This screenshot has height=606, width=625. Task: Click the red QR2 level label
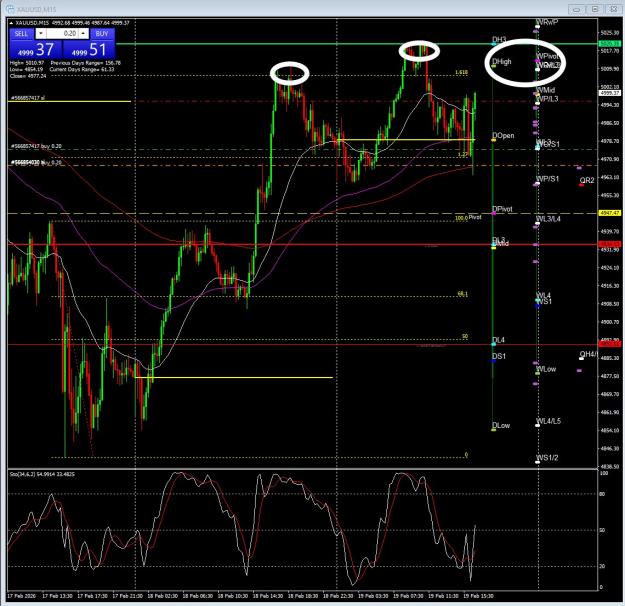pos(587,180)
